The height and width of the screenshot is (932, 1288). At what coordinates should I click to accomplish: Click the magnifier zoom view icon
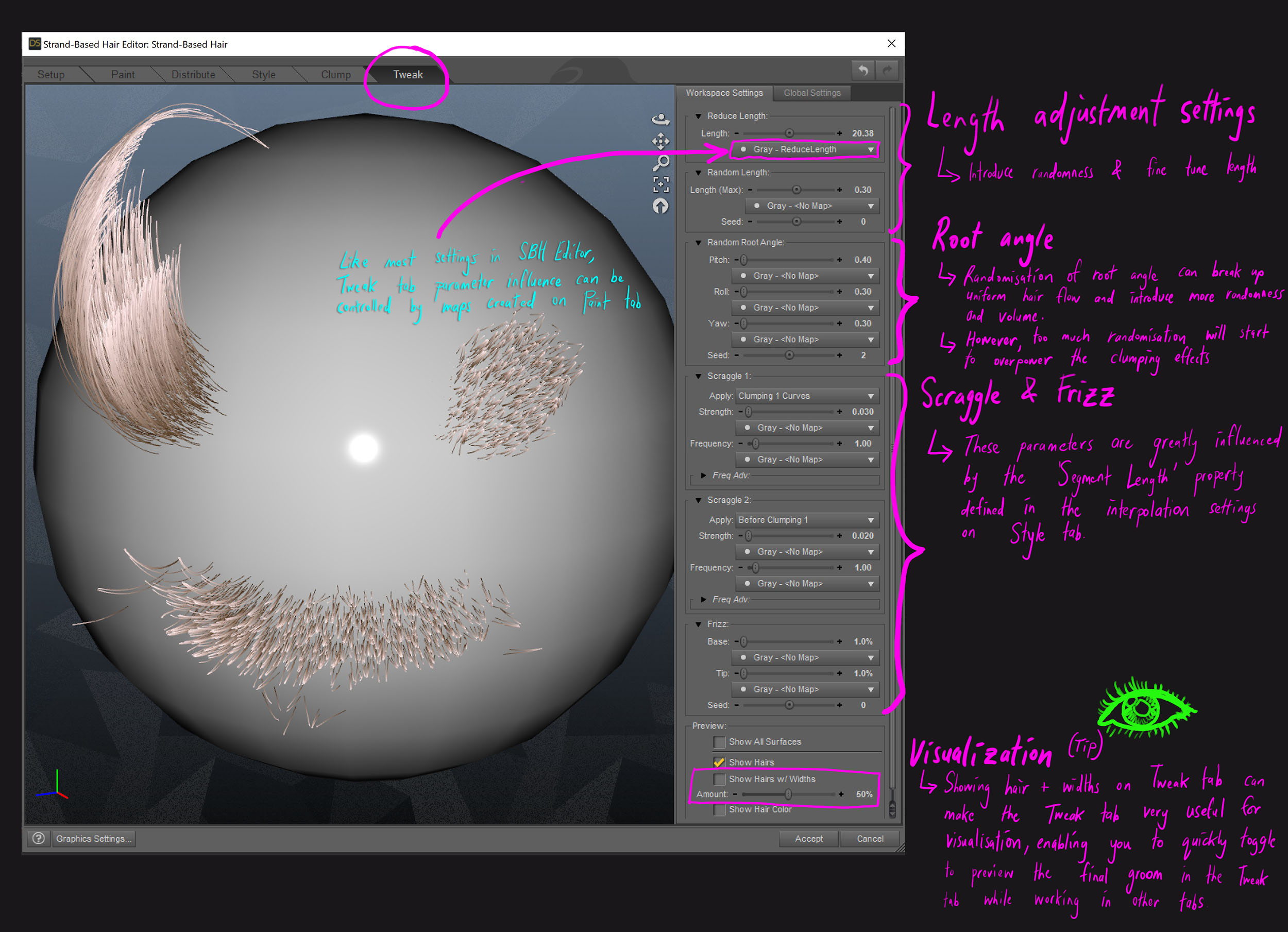coord(660,163)
